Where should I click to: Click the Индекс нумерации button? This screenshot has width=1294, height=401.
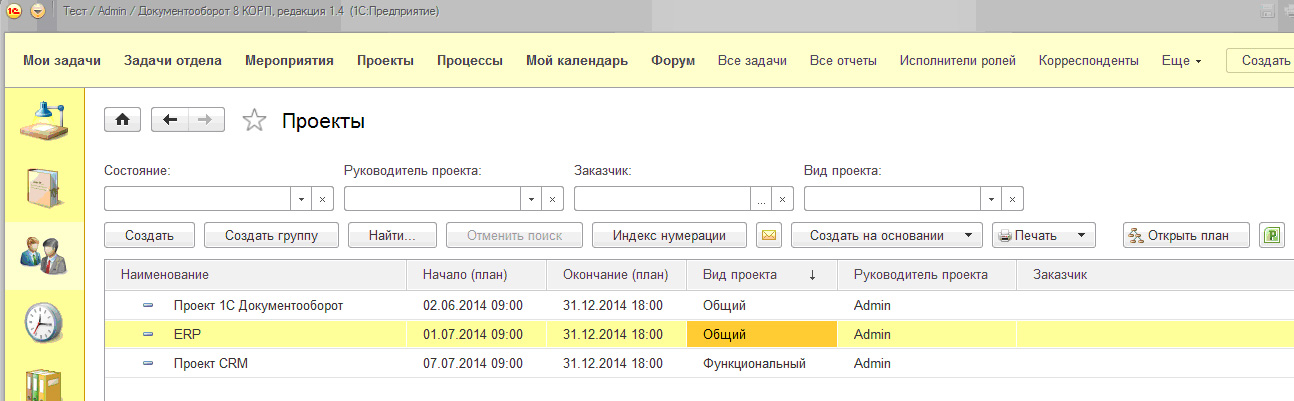click(x=669, y=235)
